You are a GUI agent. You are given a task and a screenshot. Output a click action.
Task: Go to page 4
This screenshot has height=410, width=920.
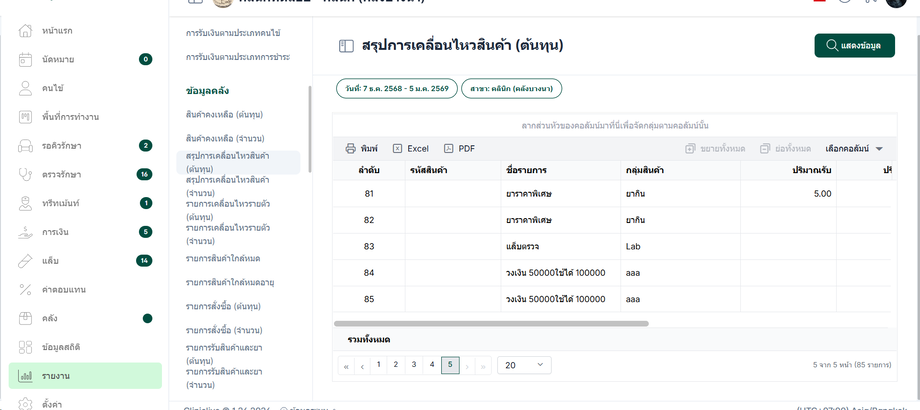pos(432,365)
